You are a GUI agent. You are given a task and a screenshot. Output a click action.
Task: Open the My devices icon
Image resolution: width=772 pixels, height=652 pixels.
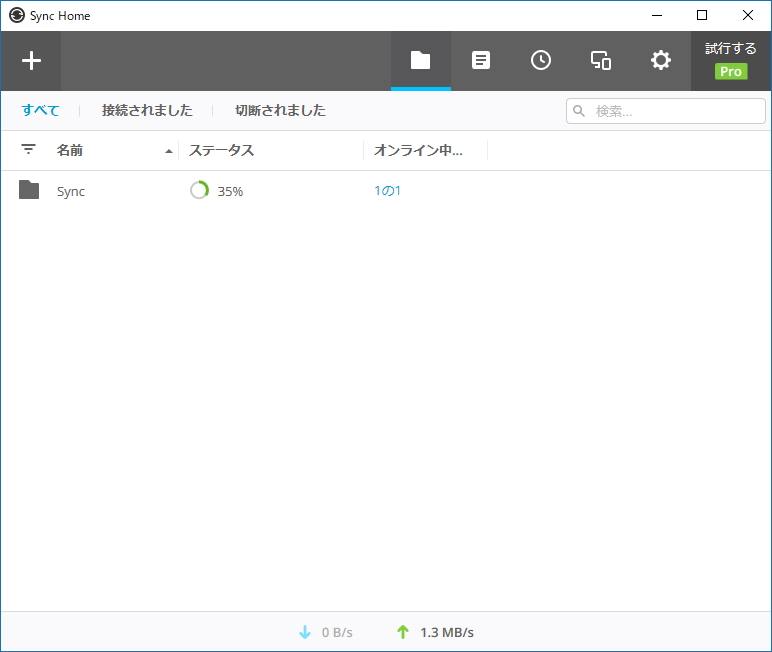click(x=601, y=61)
